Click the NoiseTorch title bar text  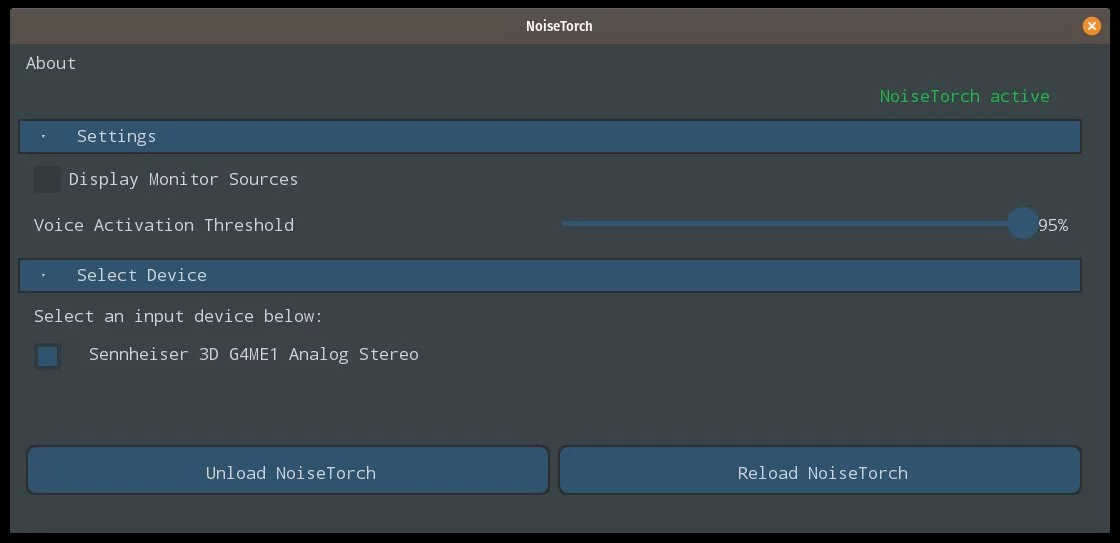pyautogui.click(x=559, y=26)
